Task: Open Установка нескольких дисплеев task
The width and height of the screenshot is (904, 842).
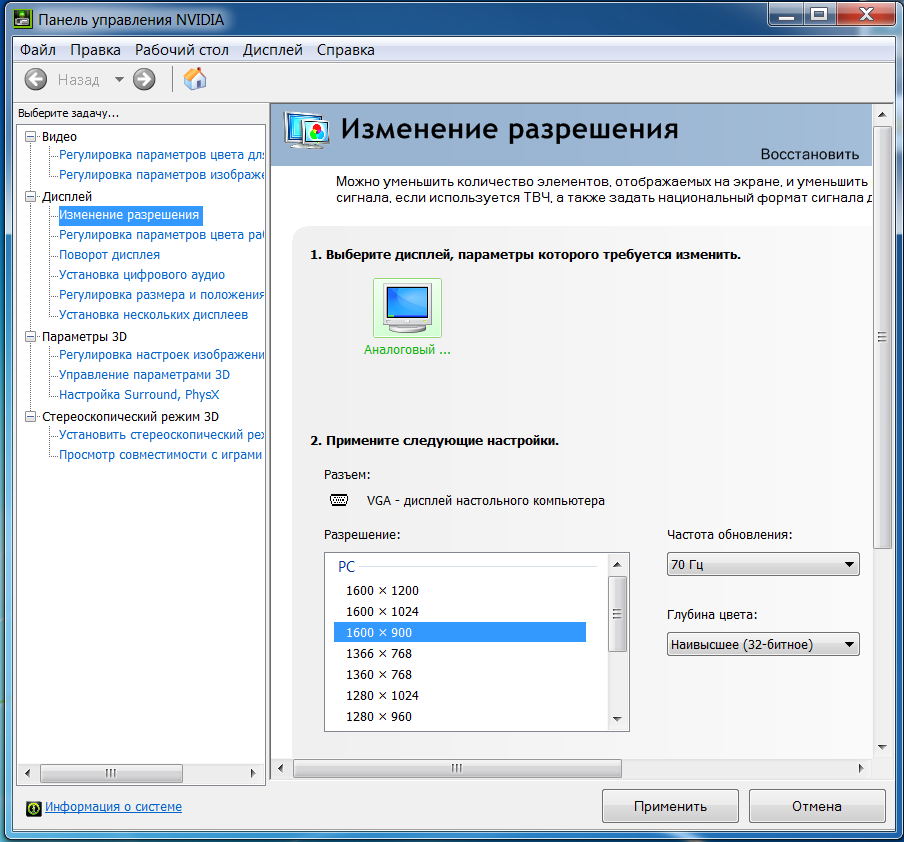Action: (153, 315)
